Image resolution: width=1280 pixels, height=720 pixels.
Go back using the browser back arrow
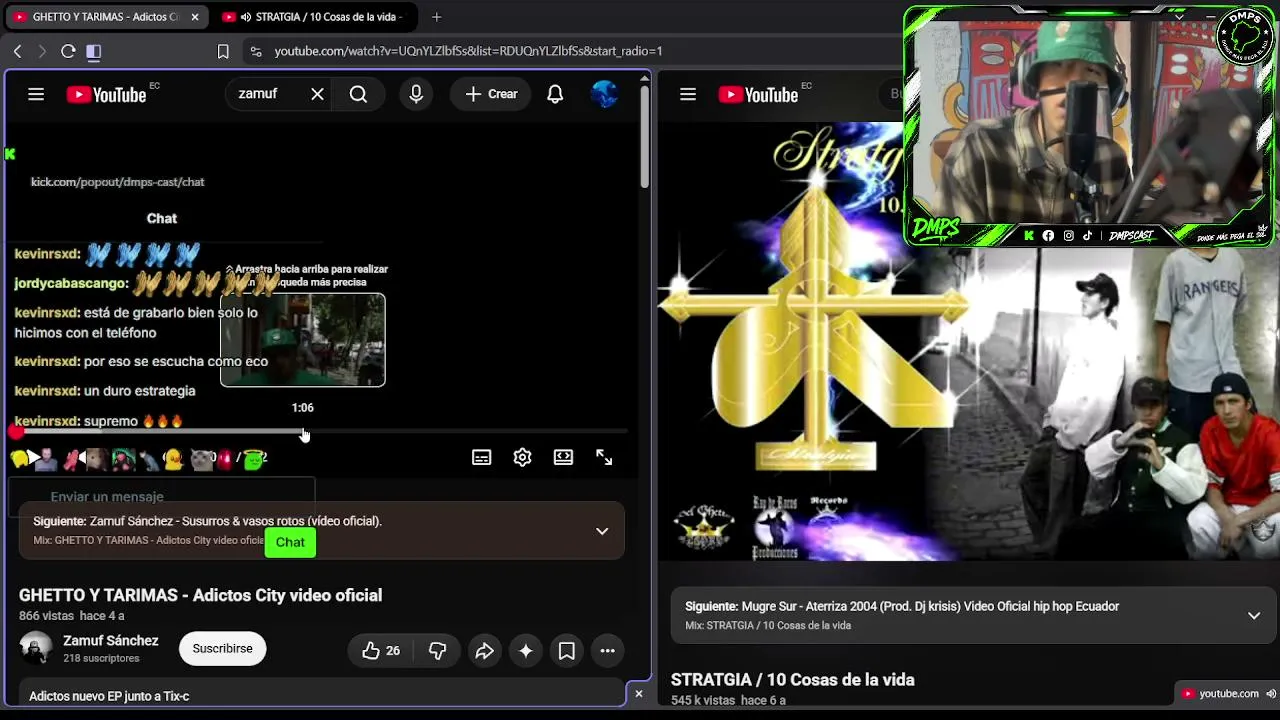click(18, 51)
